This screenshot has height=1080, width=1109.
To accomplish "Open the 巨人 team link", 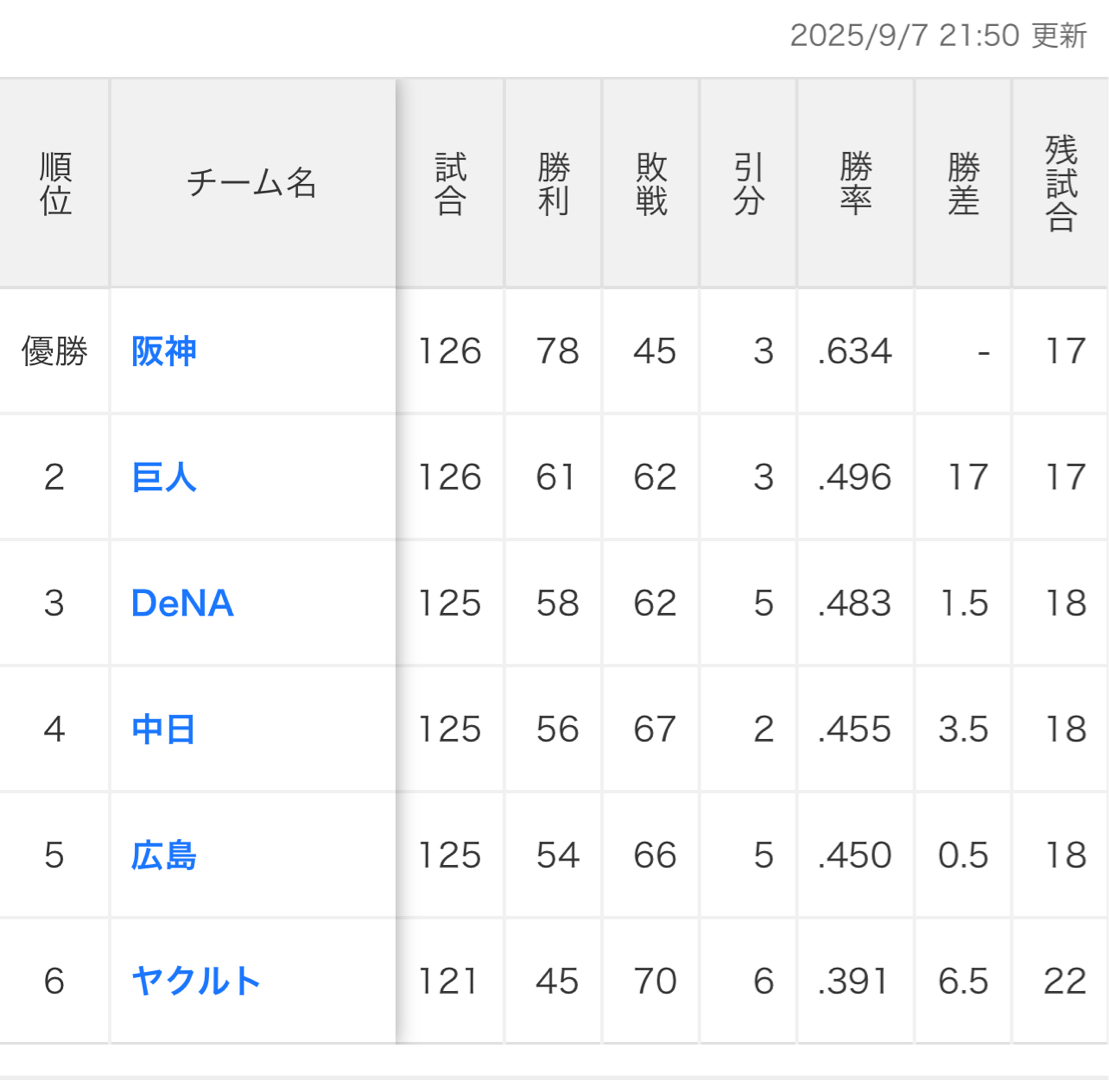I will click(164, 478).
